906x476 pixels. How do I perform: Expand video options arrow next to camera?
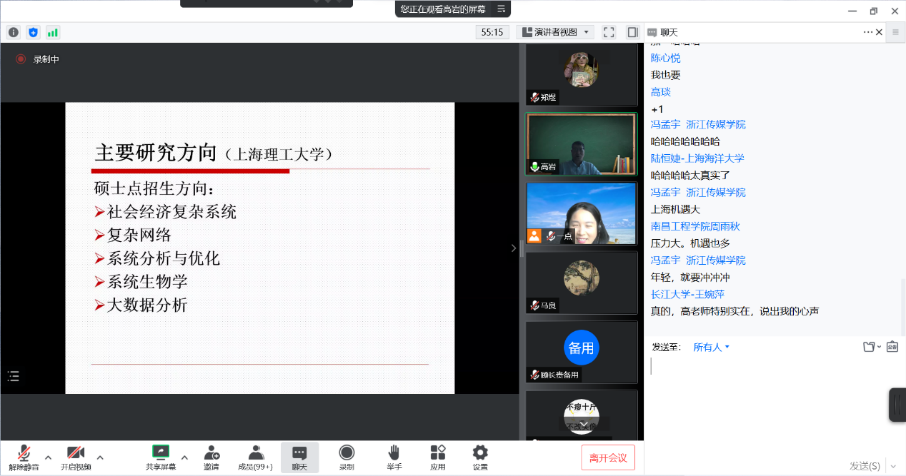coord(100,457)
